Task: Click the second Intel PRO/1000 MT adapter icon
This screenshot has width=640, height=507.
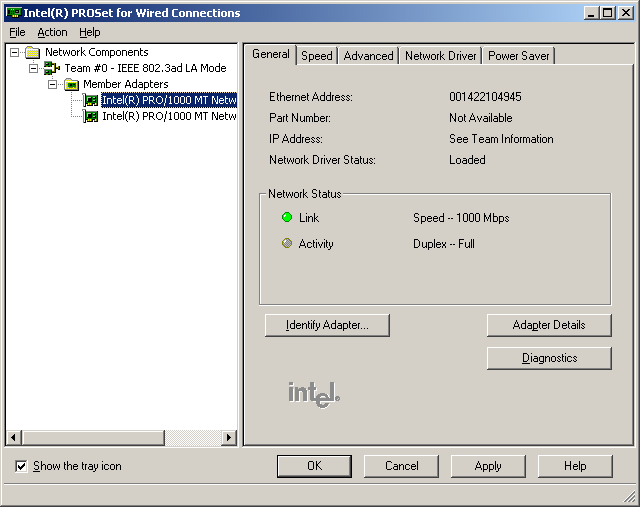Action: click(x=92, y=116)
